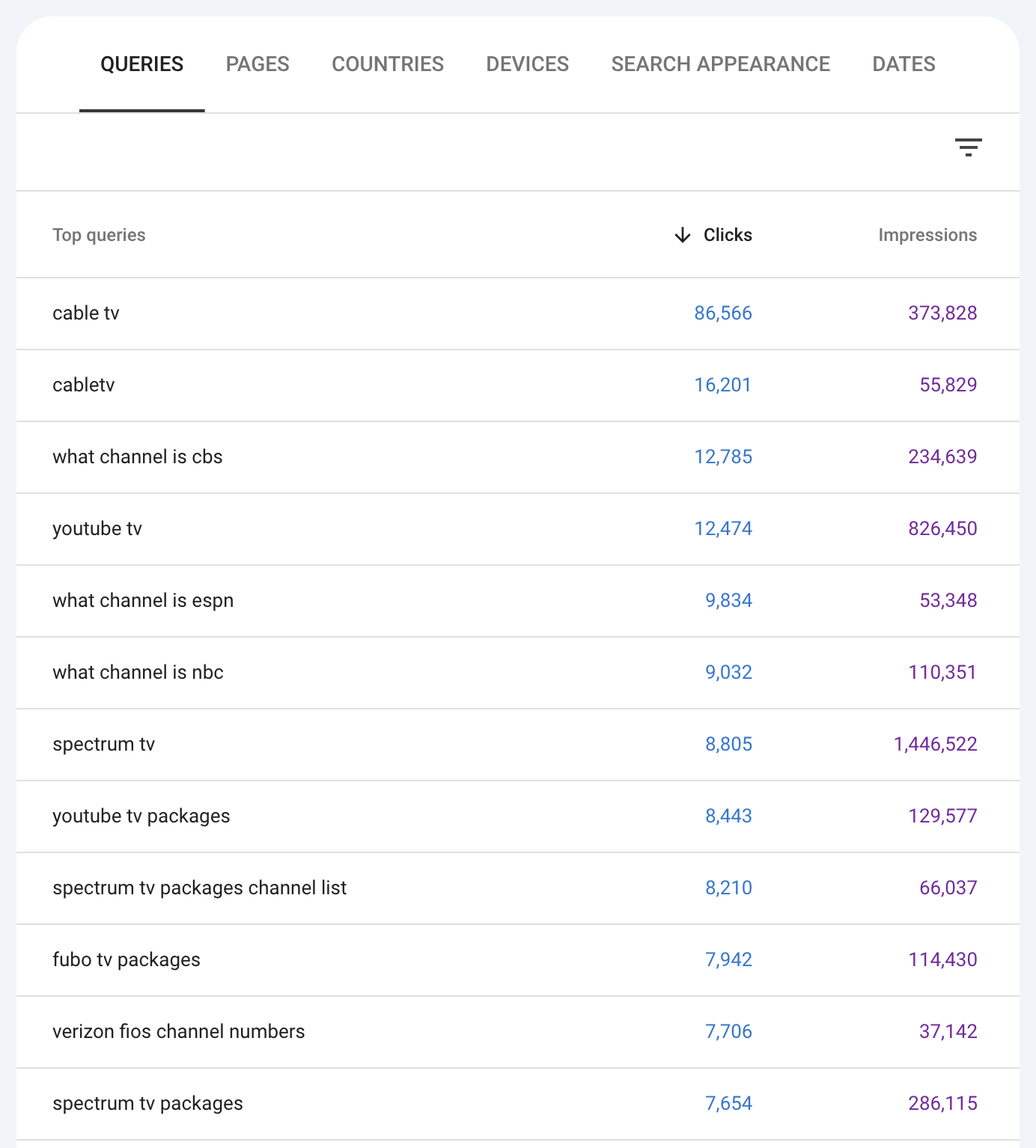This screenshot has height=1148, width=1036.
Task: Select the Search Appearance tab
Action: point(721,64)
